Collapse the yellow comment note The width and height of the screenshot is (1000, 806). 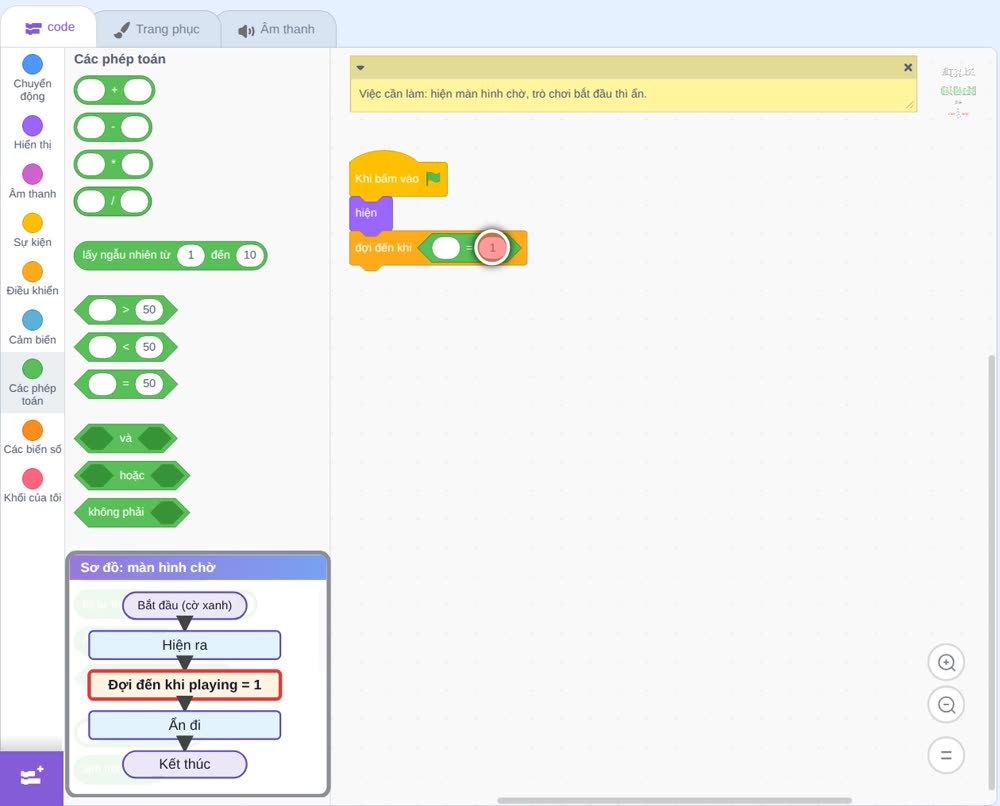(x=360, y=68)
